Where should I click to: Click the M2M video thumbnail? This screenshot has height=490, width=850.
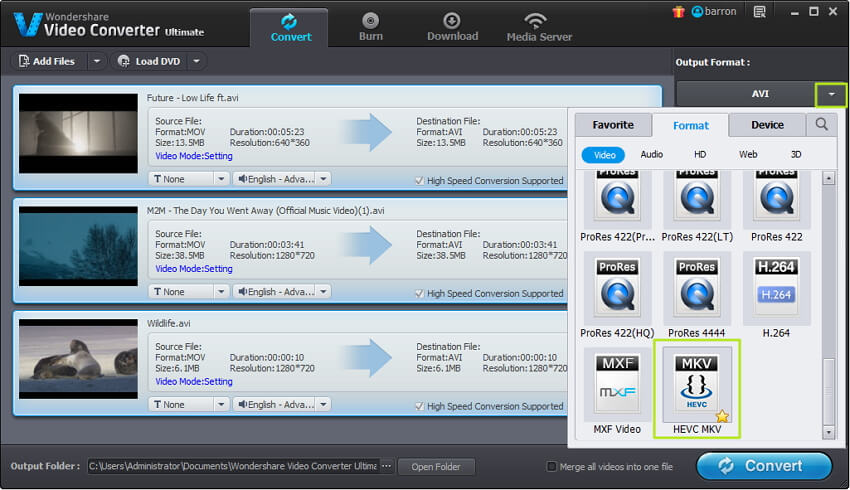click(79, 246)
